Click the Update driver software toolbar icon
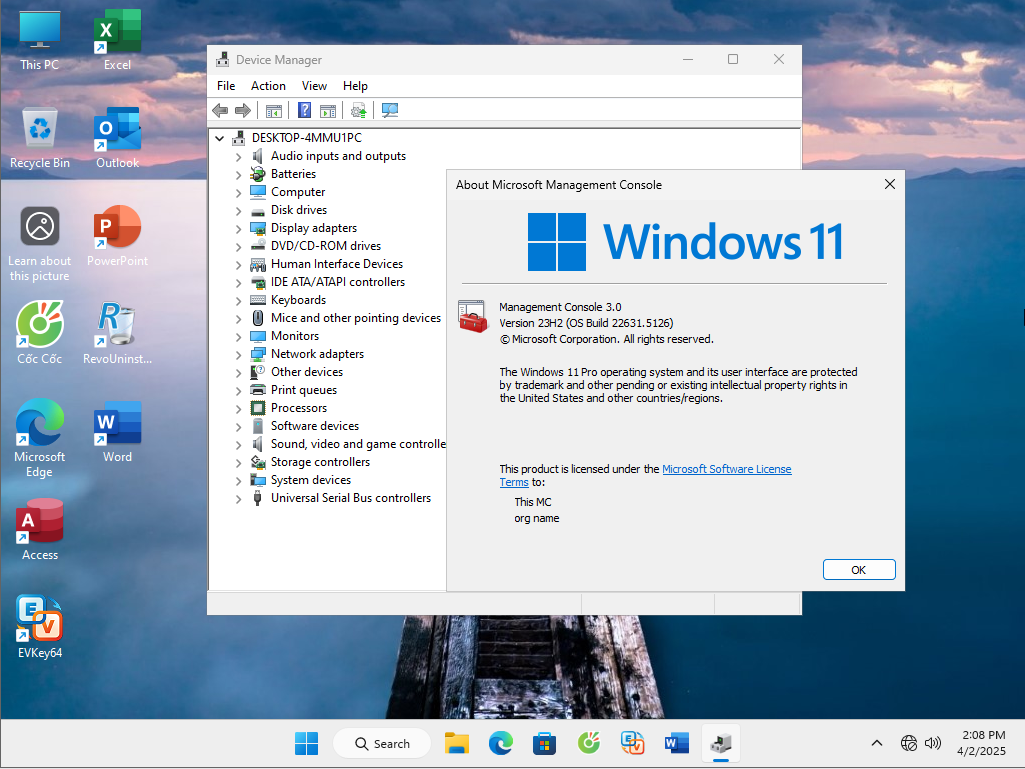The height and width of the screenshot is (769, 1025). tap(358, 111)
